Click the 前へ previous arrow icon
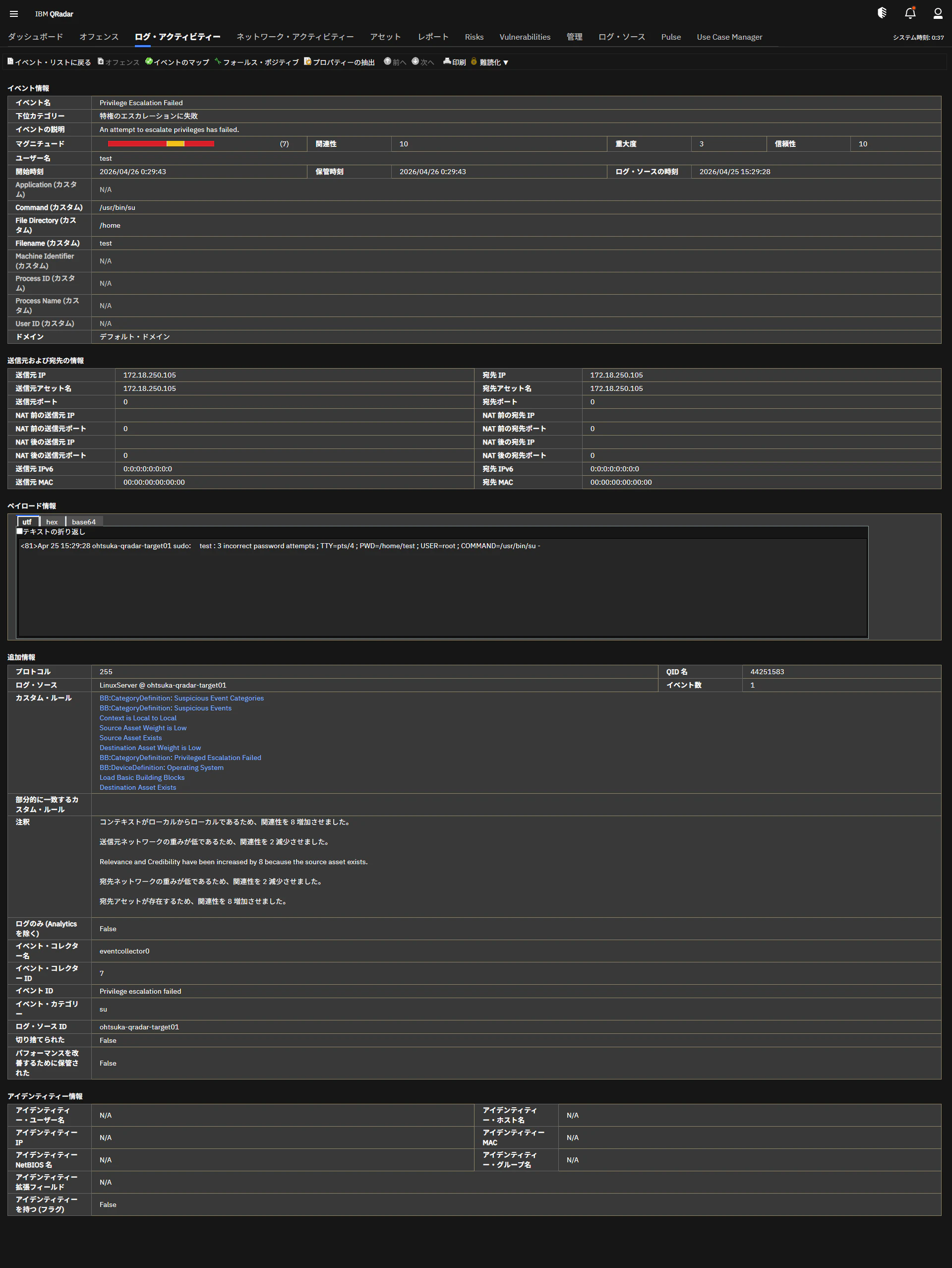The height and width of the screenshot is (1268, 952). (389, 62)
